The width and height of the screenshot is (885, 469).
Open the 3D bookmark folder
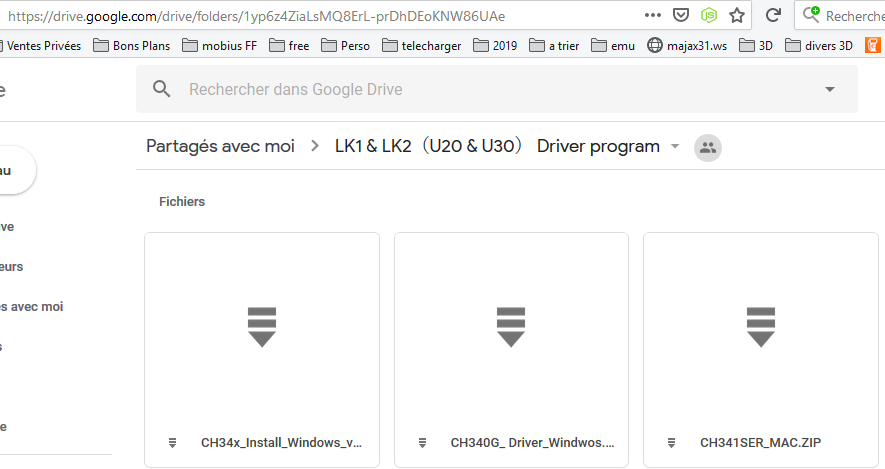(x=756, y=46)
